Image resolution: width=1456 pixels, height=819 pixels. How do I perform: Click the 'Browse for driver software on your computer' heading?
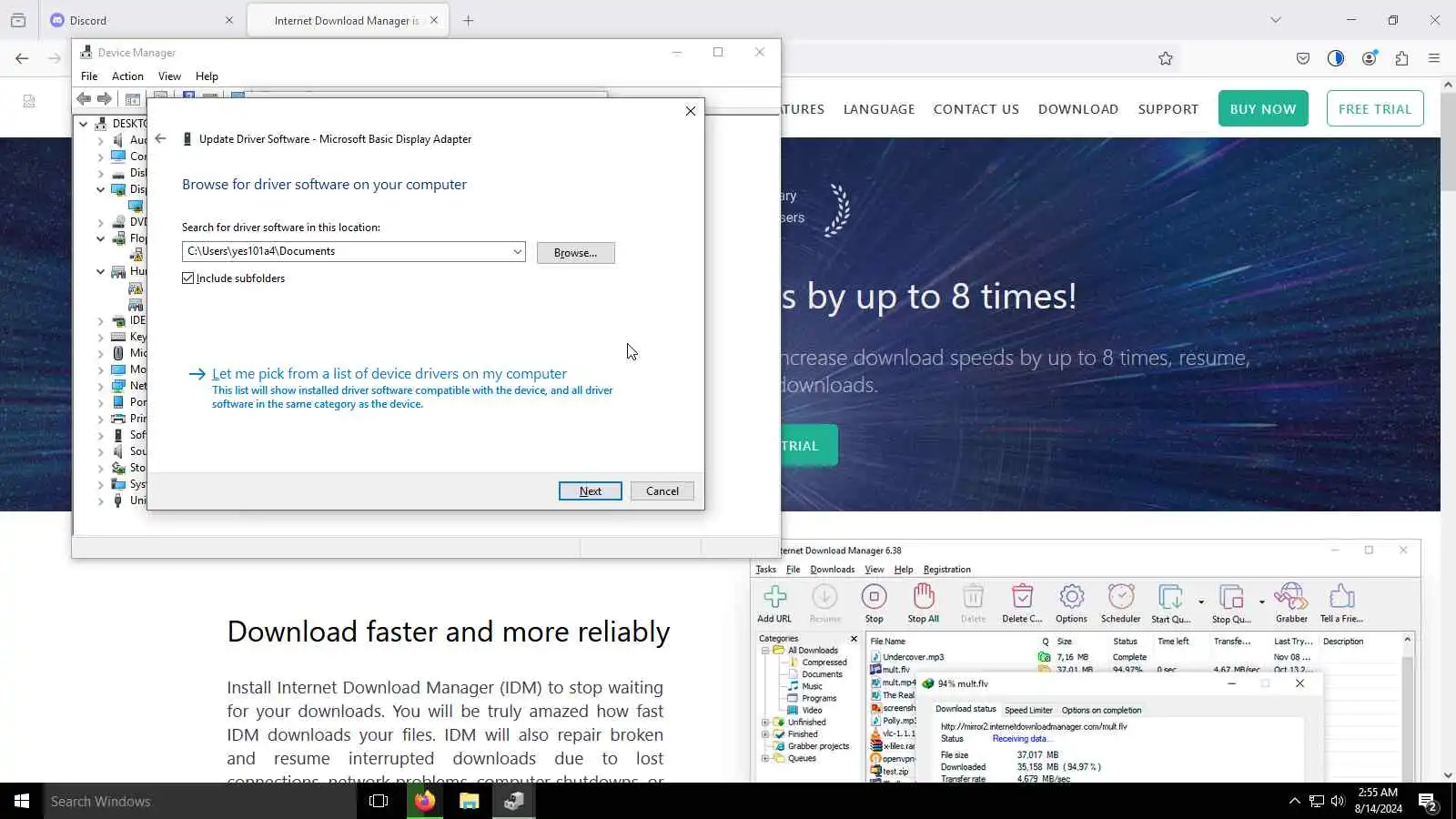coord(324,185)
